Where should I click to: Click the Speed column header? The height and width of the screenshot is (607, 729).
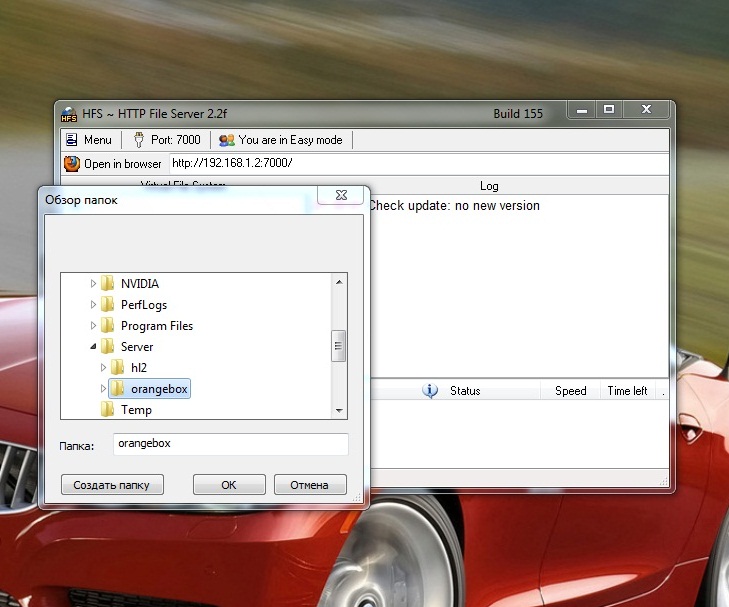571,391
